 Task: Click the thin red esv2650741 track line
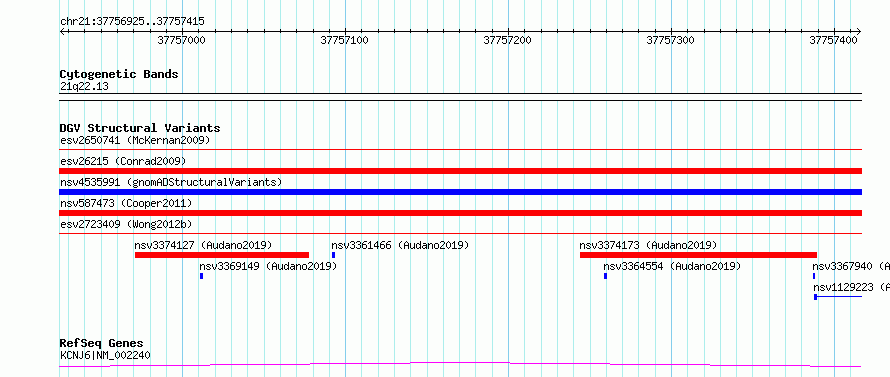pyautogui.click(x=460, y=150)
